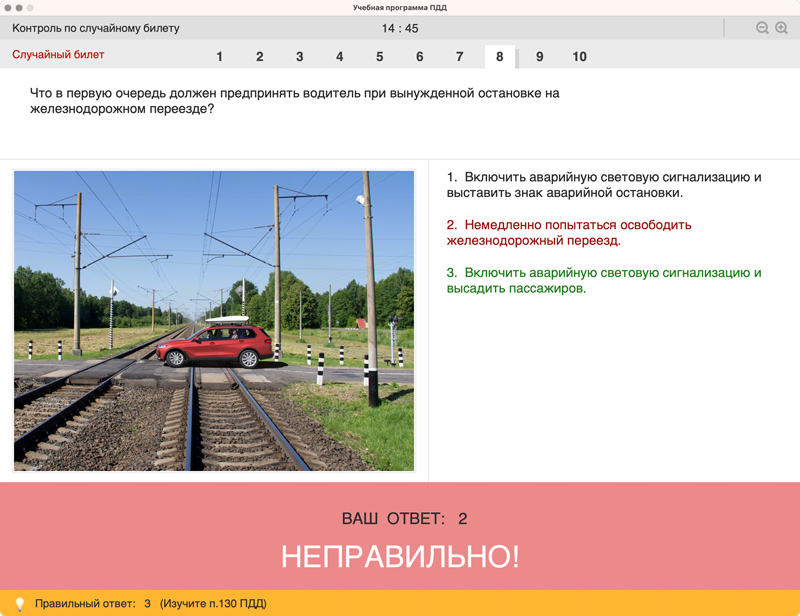Click the 'НЕПРАВИЛЬНО!' result banner
Screen dimensions: 800x616
400,556
